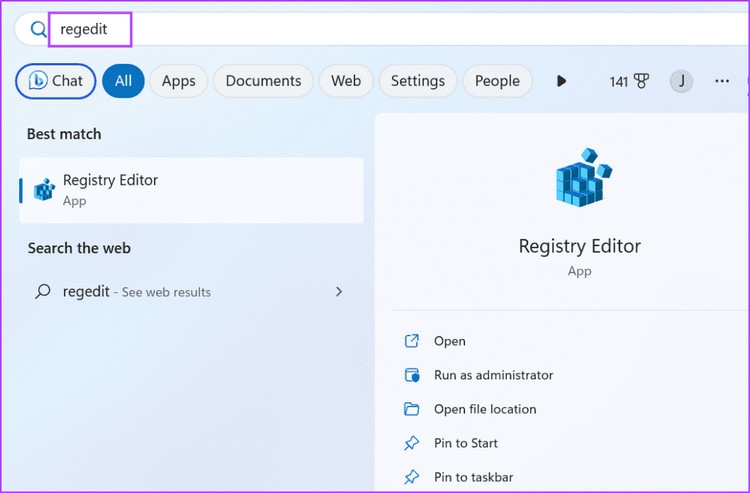Choose Open in the preview pane

tap(450, 341)
